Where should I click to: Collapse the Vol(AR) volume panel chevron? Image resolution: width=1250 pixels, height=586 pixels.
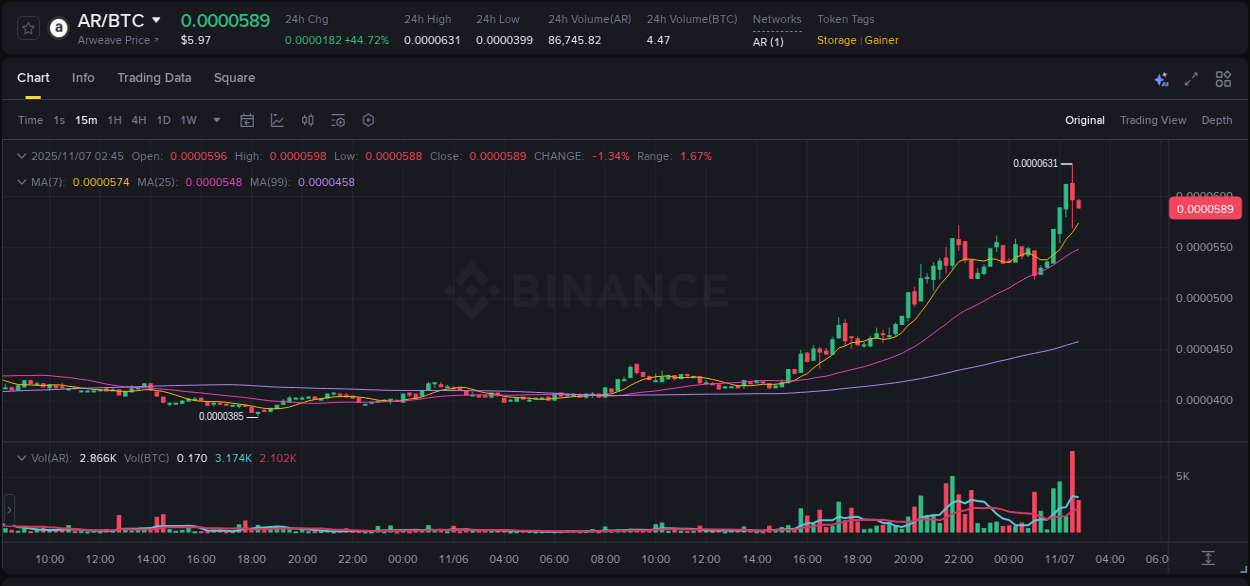coord(22,456)
